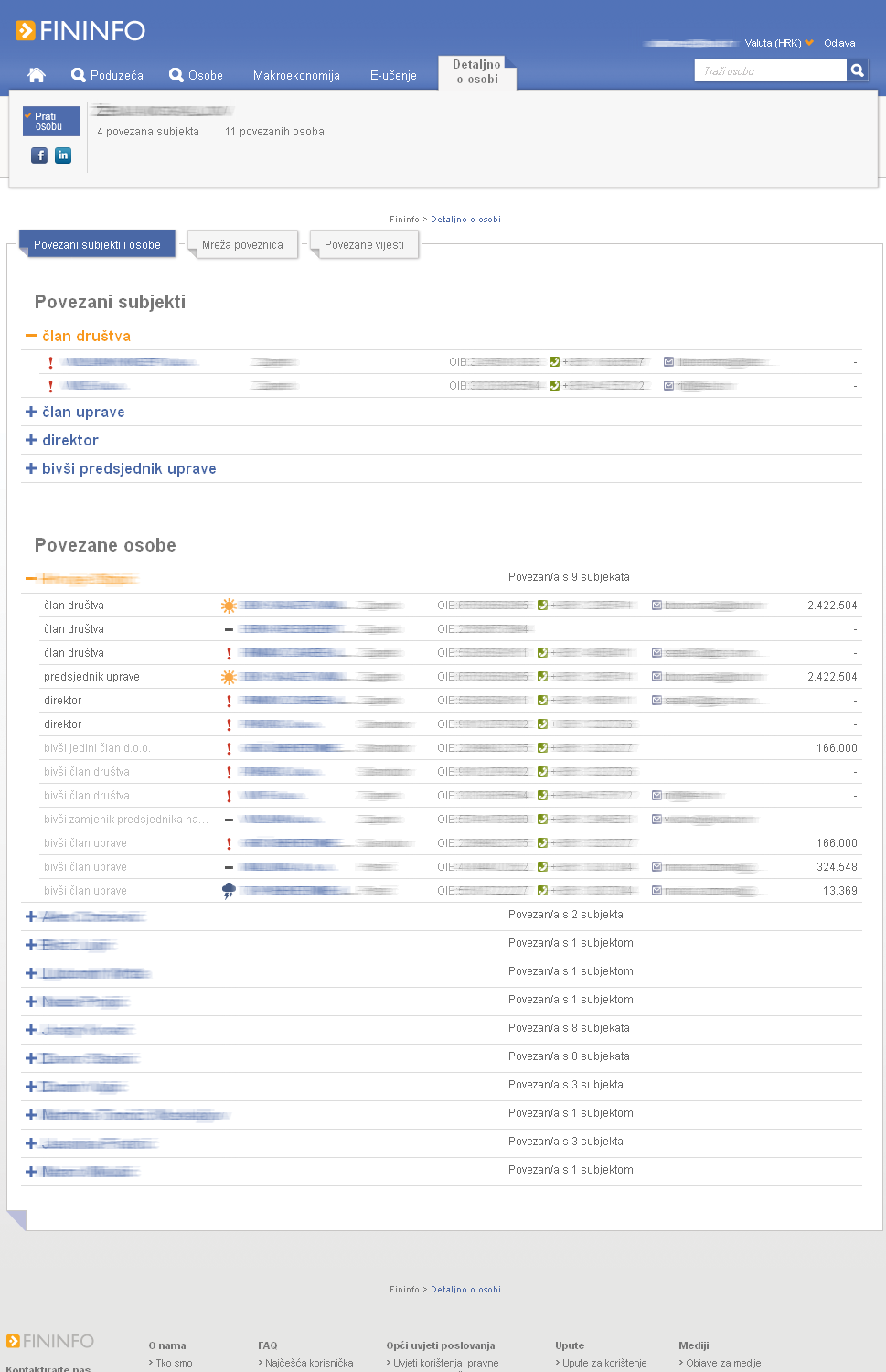Image resolution: width=886 pixels, height=1372 pixels.
Task: Share profile via Facebook icon
Action: (39, 155)
